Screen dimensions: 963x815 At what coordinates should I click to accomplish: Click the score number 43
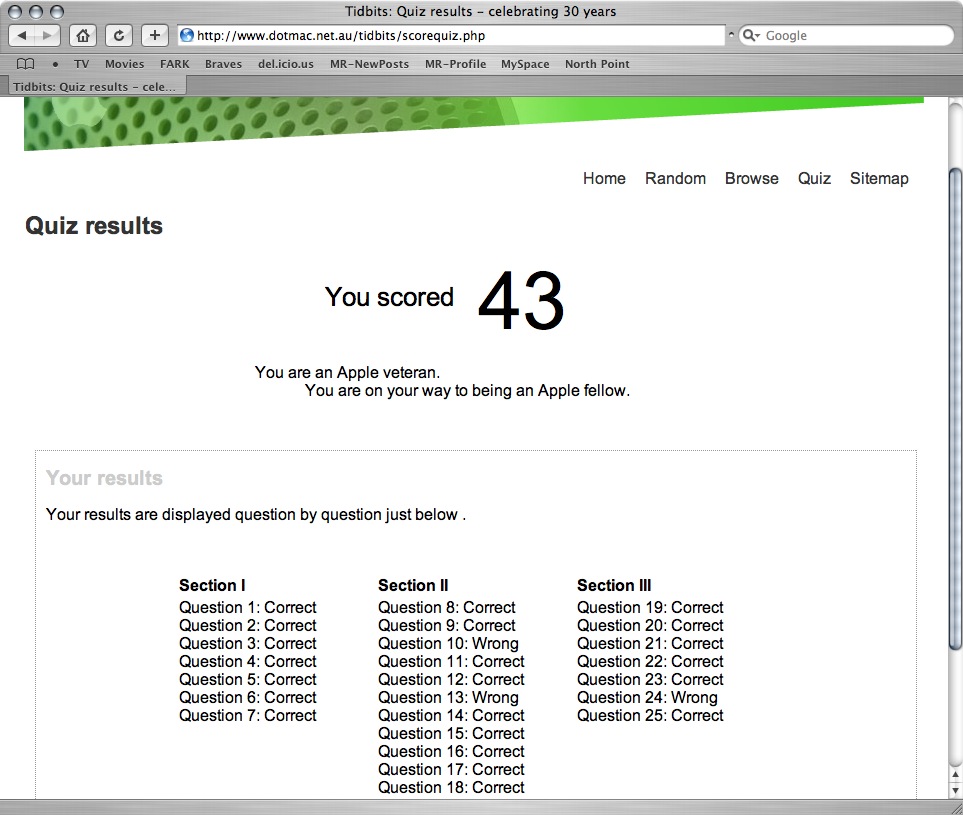click(521, 300)
